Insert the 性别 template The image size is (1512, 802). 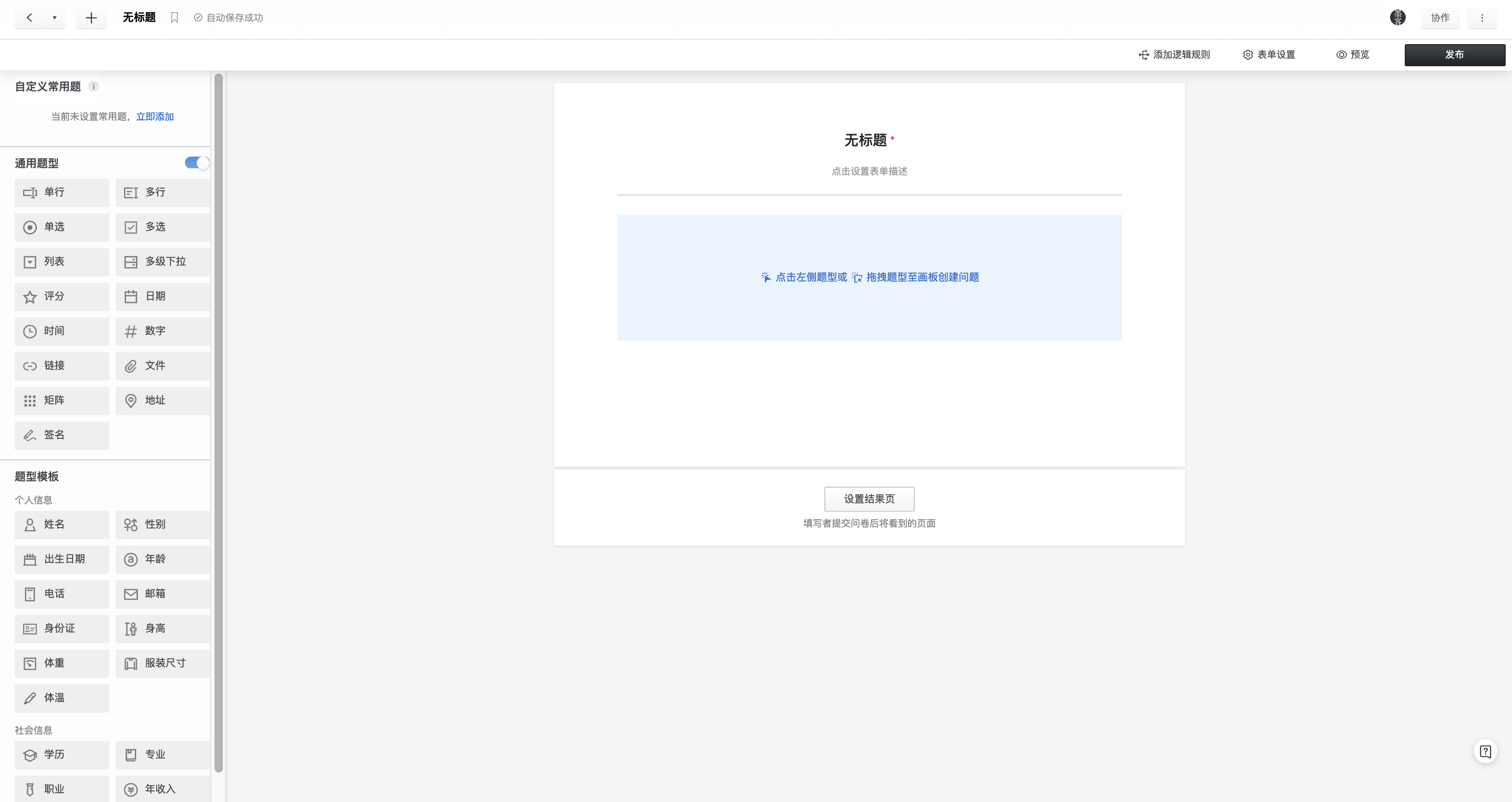pos(162,525)
